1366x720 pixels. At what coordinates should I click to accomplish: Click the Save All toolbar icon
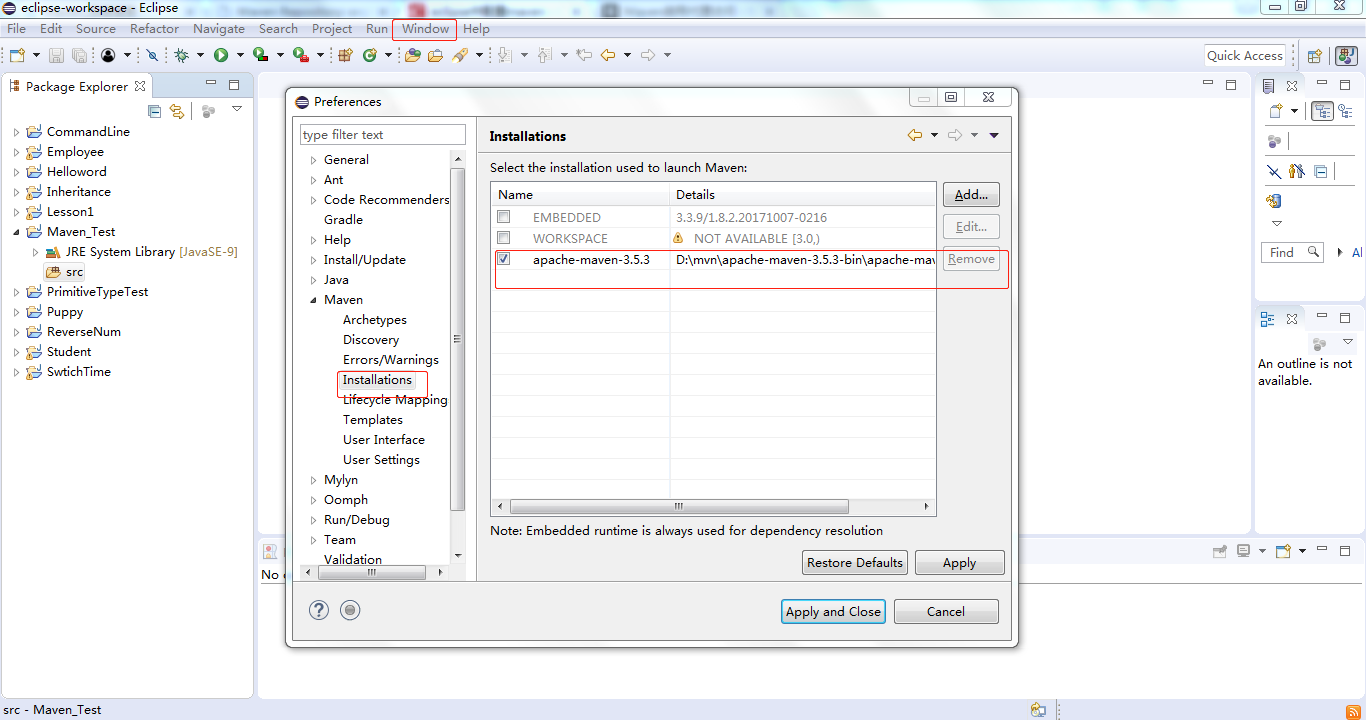click(78, 55)
